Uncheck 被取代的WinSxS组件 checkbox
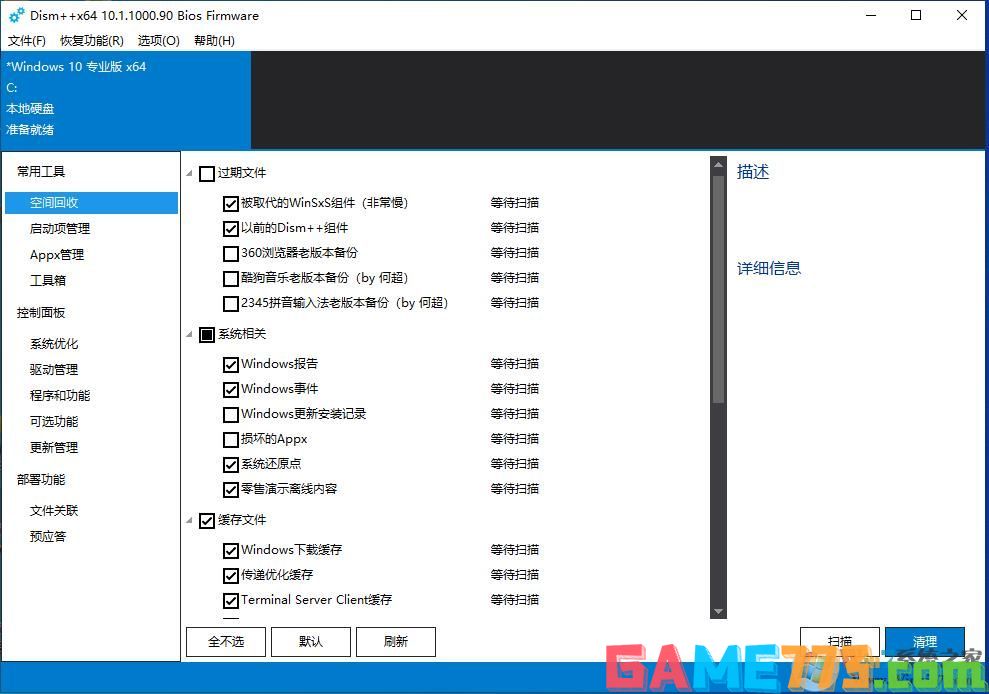989x694 pixels. point(231,203)
